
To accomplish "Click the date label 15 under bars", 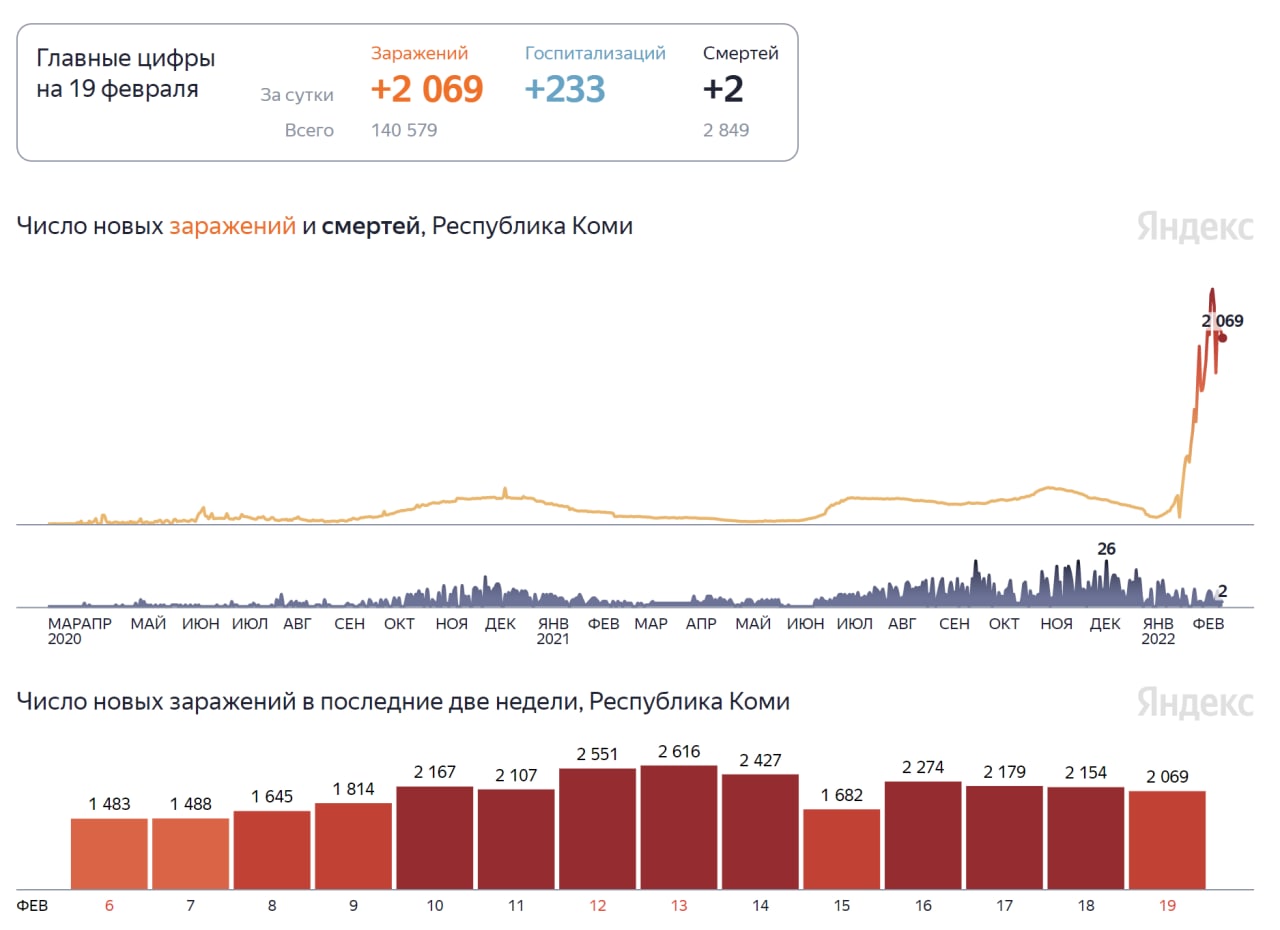I will click(x=842, y=905).
